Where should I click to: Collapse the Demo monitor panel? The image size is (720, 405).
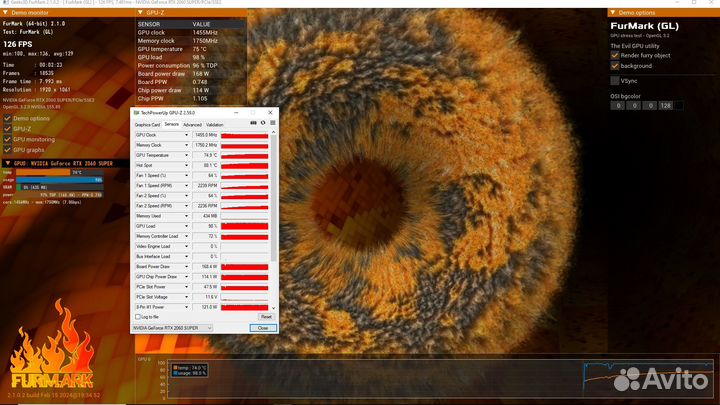click(x=6, y=13)
